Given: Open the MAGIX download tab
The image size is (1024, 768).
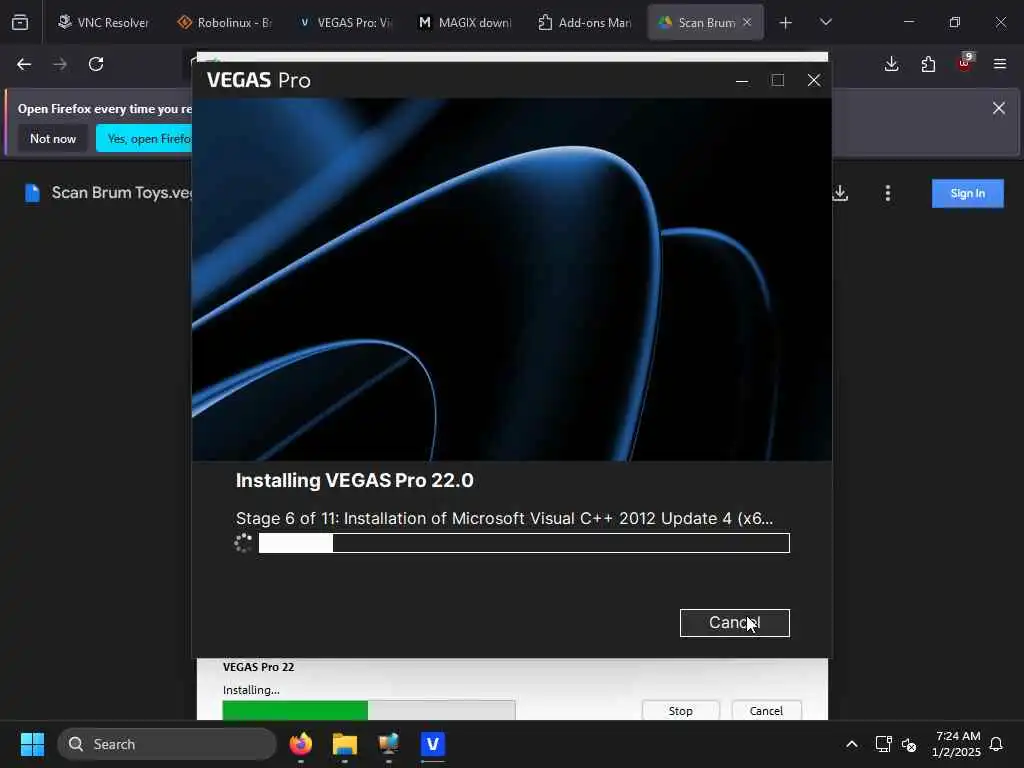Looking at the screenshot, I should [465, 22].
